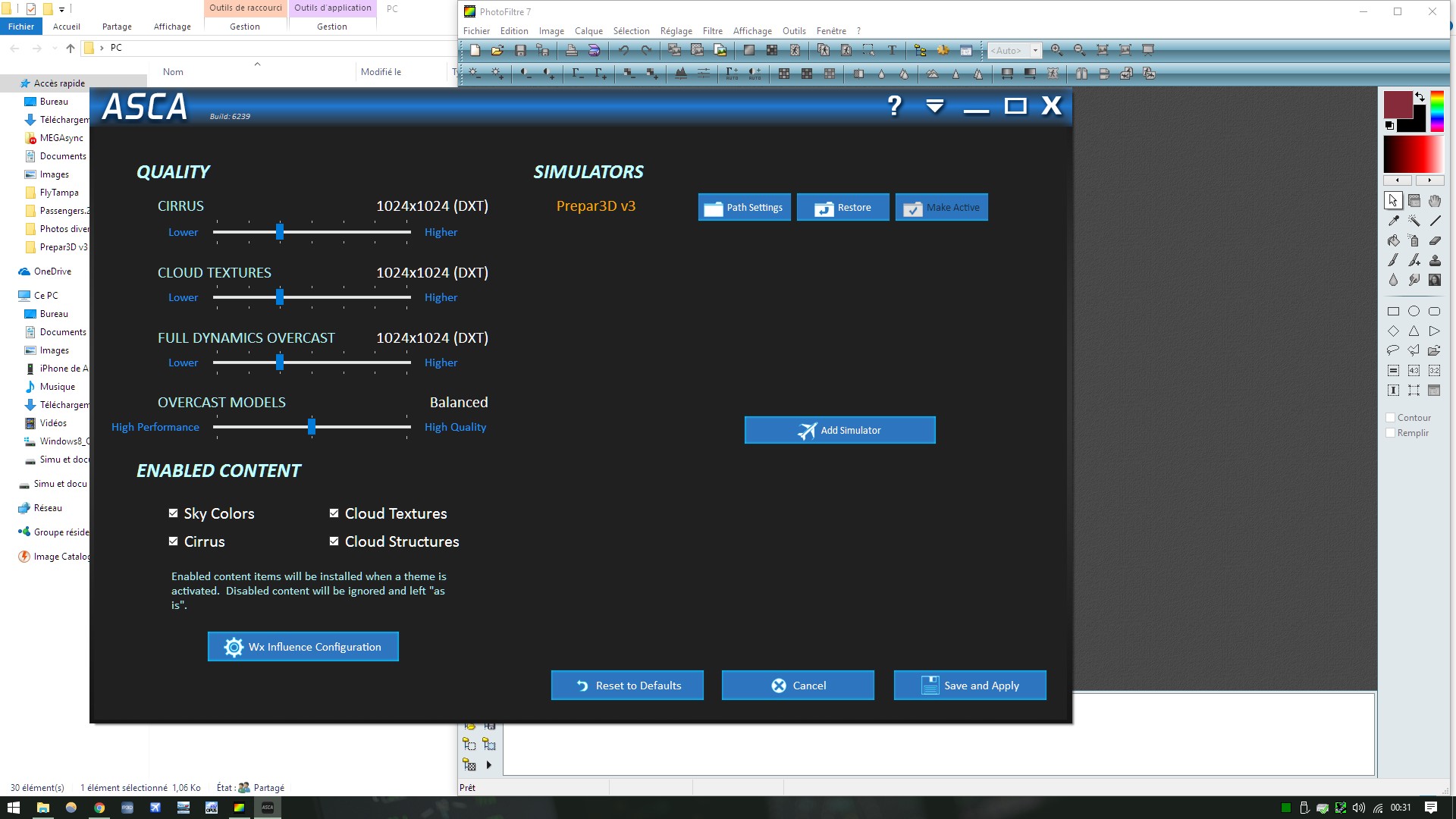Select the Lasso selection shape

[x=1393, y=350]
